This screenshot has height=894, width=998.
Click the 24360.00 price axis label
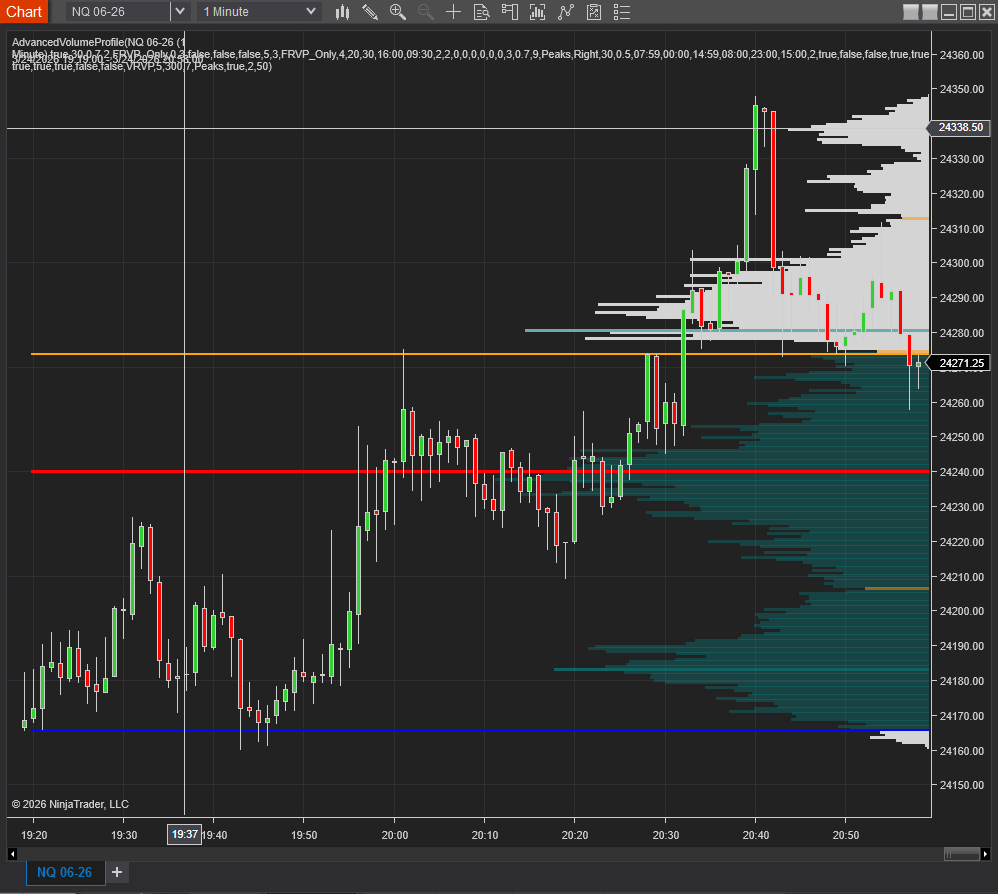pos(962,55)
